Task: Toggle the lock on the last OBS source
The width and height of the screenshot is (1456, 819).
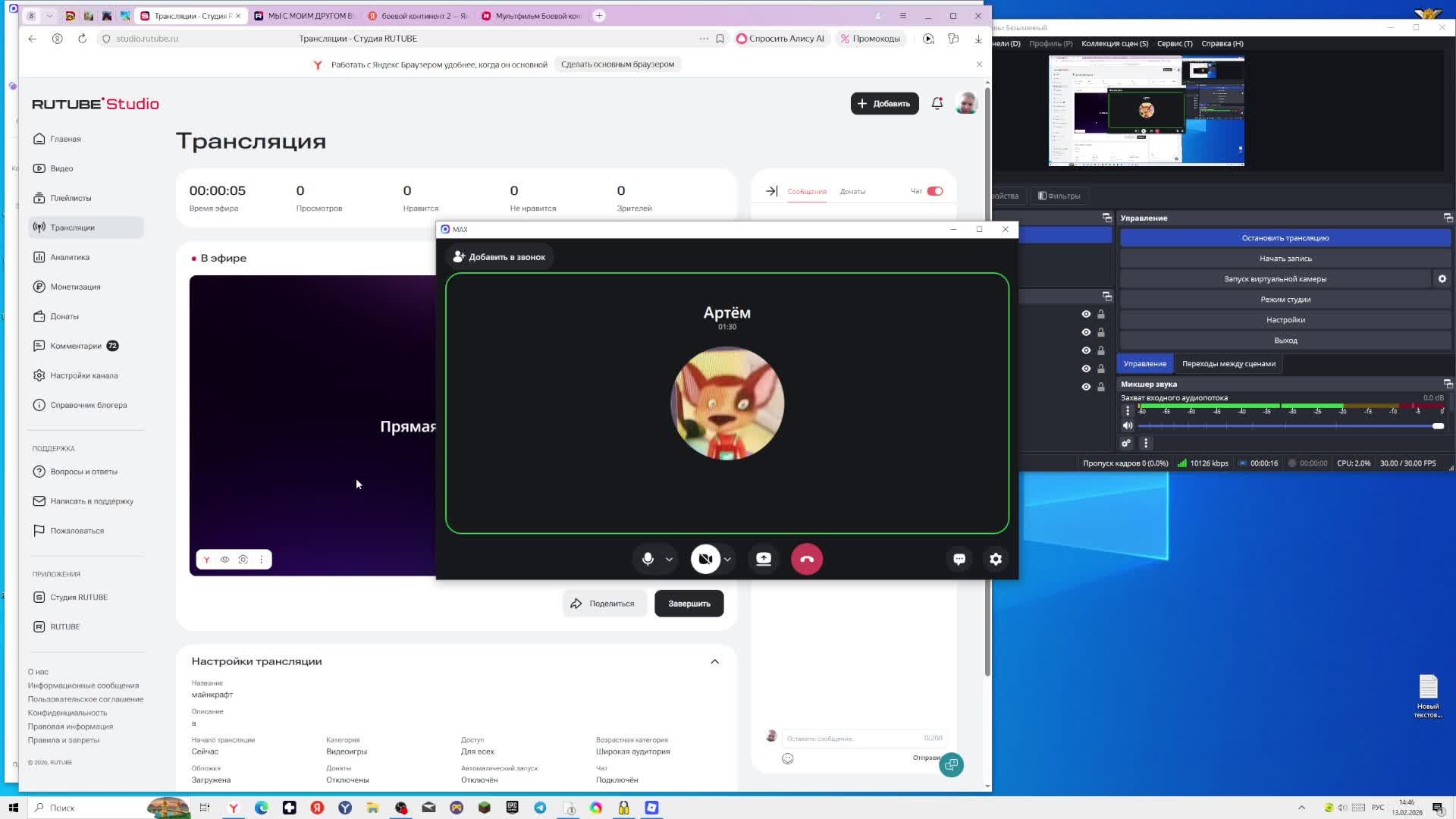Action: coord(1101,387)
